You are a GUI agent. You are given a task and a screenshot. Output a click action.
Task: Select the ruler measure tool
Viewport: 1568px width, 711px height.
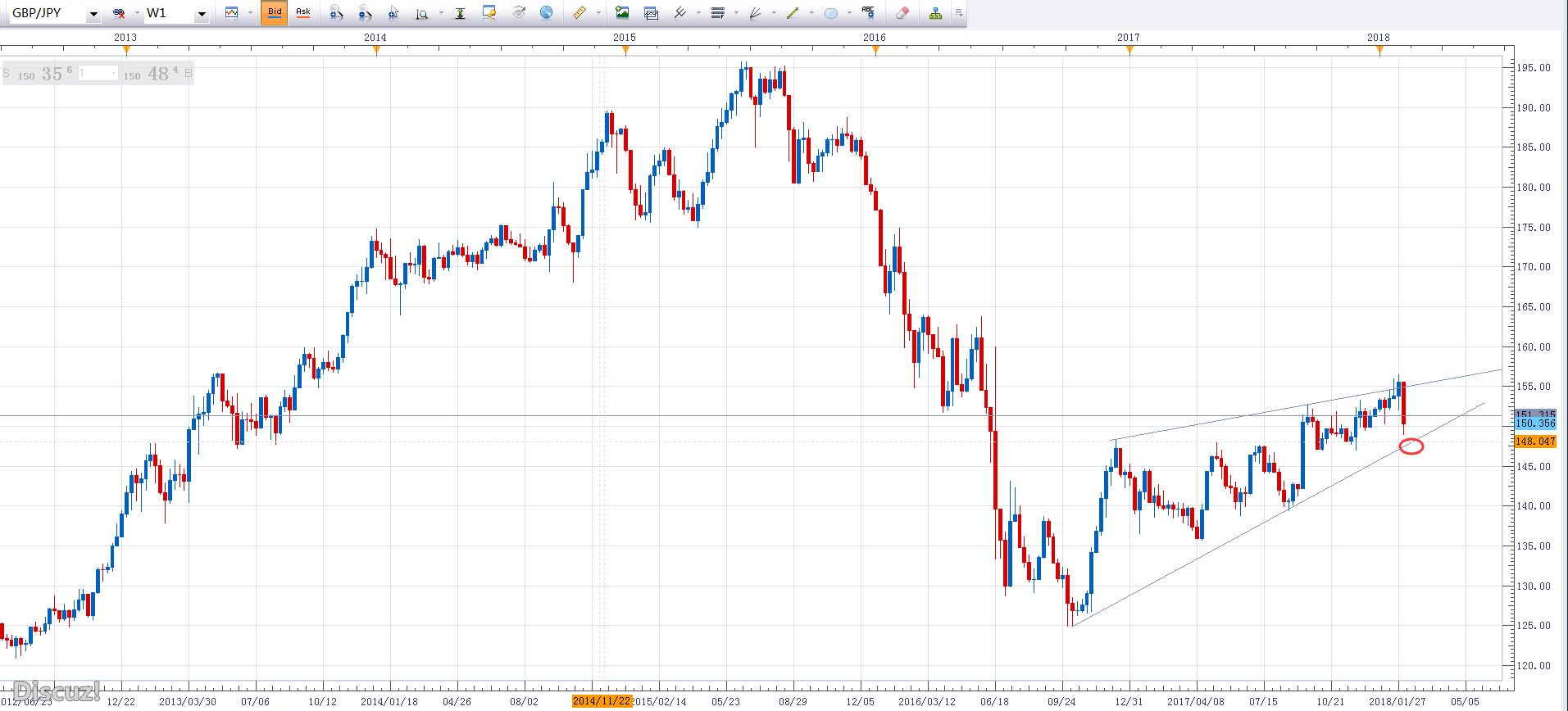(579, 13)
